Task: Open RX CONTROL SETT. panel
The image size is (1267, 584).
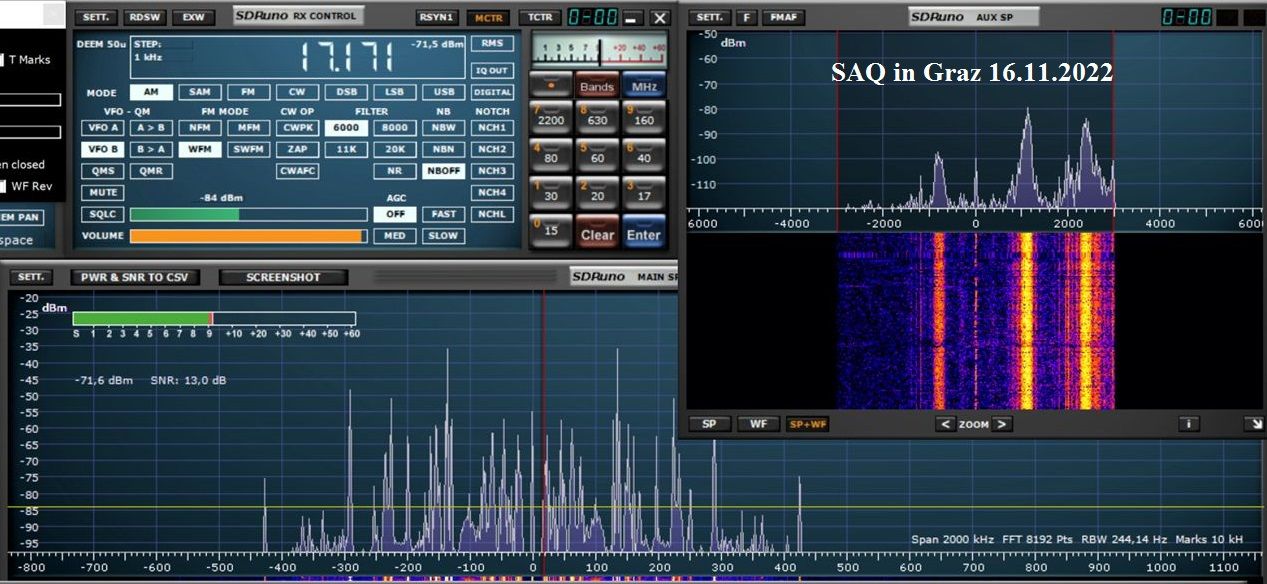Action: (97, 18)
